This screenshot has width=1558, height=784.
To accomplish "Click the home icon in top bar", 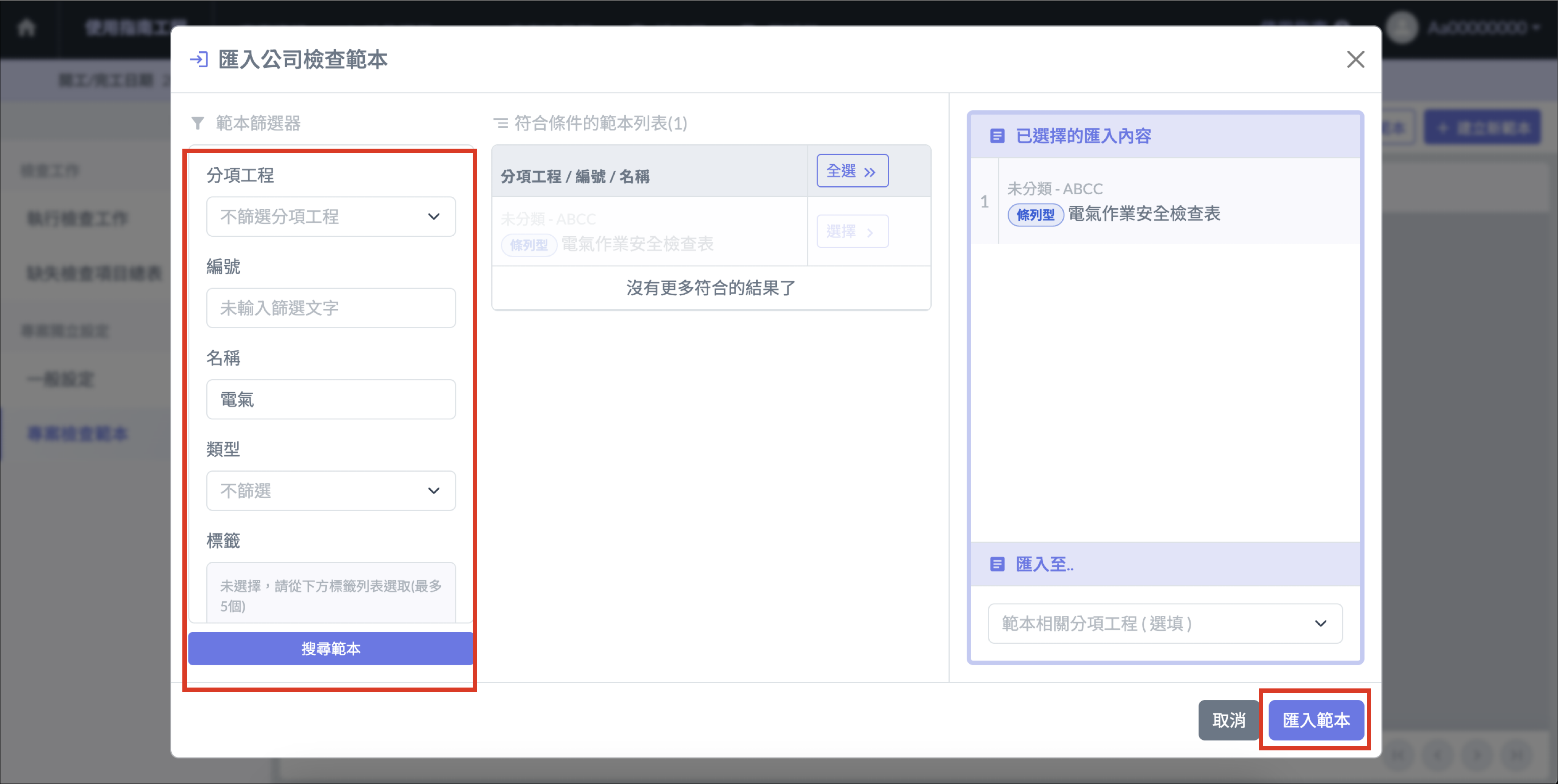I will [27, 28].
